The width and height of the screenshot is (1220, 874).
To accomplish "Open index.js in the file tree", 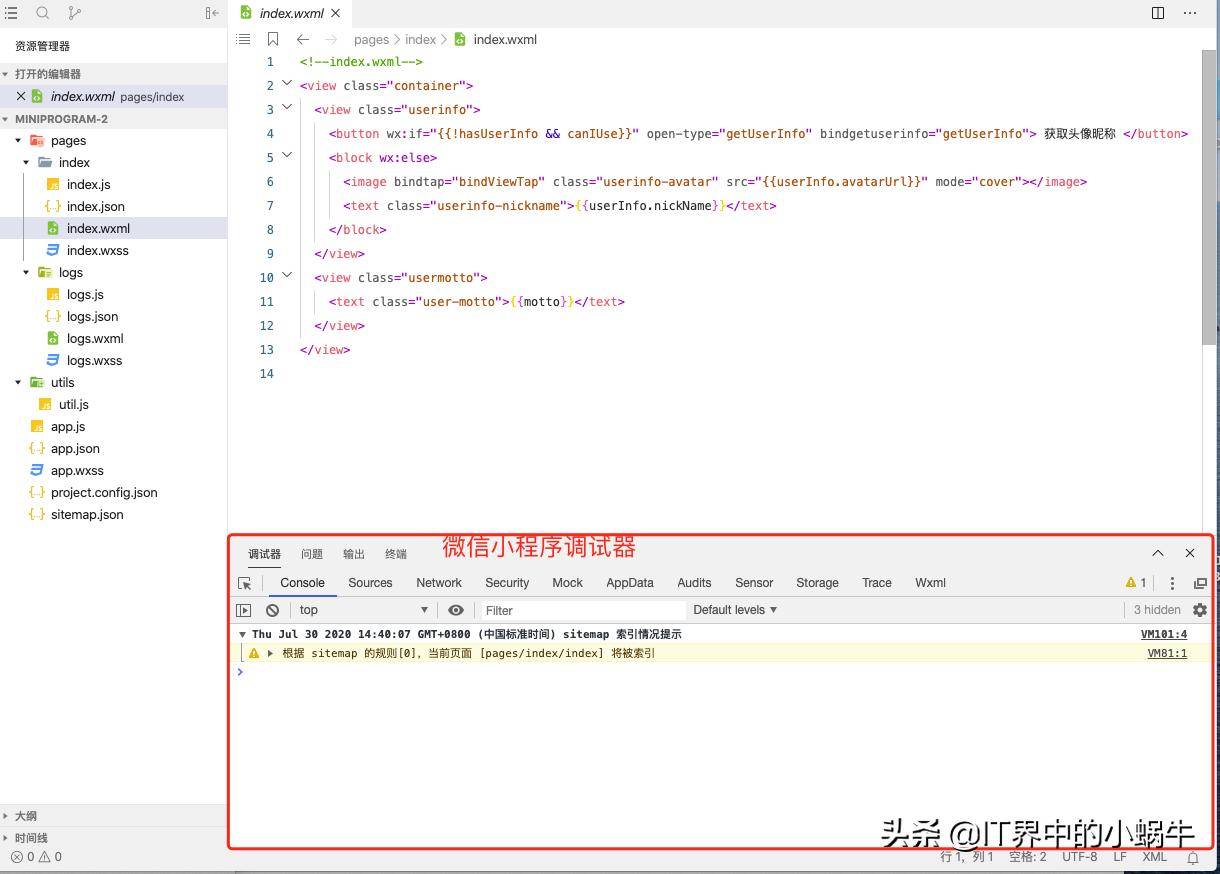I will (x=88, y=184).
